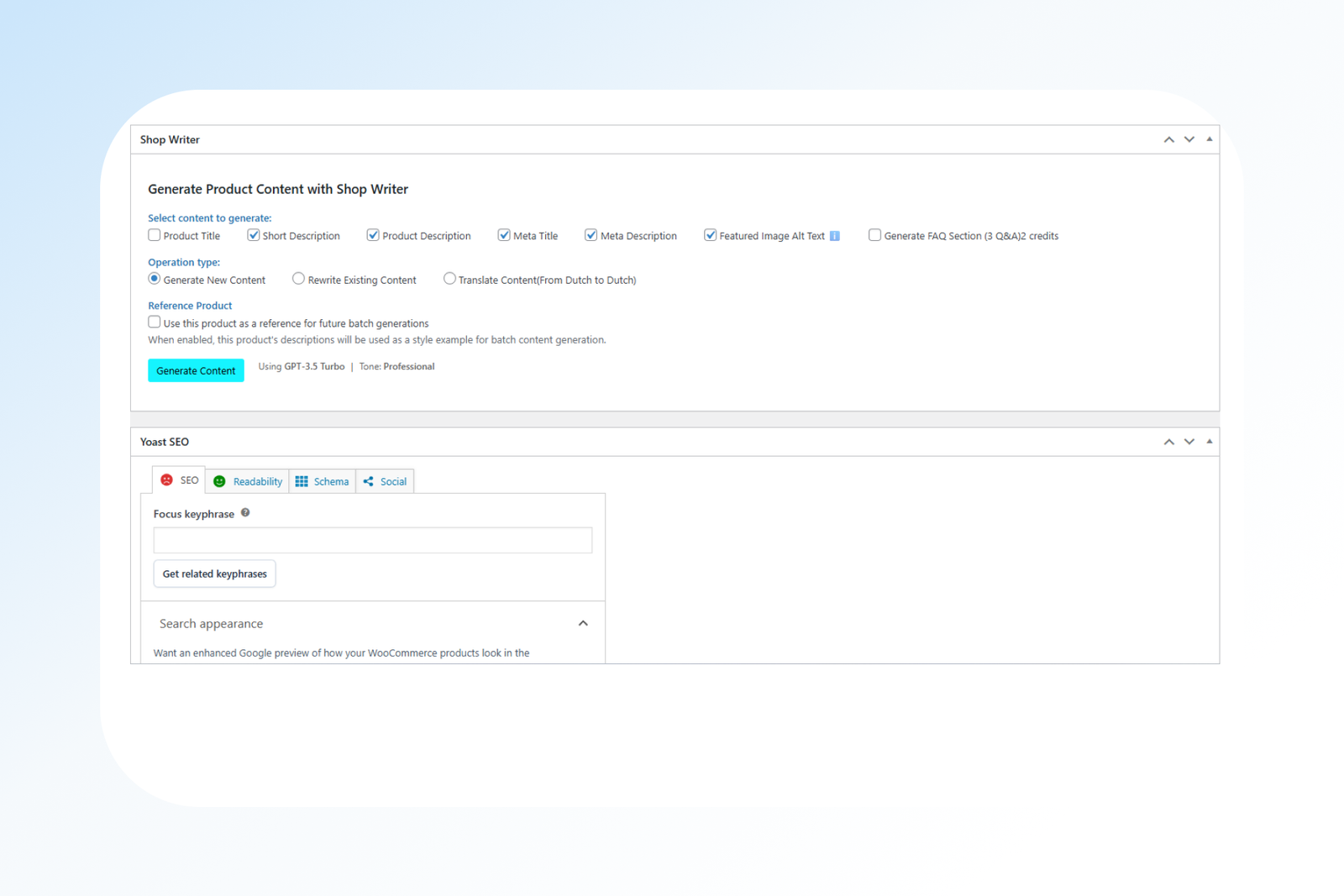Choose Translate Content operation type
The width and height of the screenshot is (1344, 896).
[449, 279]
